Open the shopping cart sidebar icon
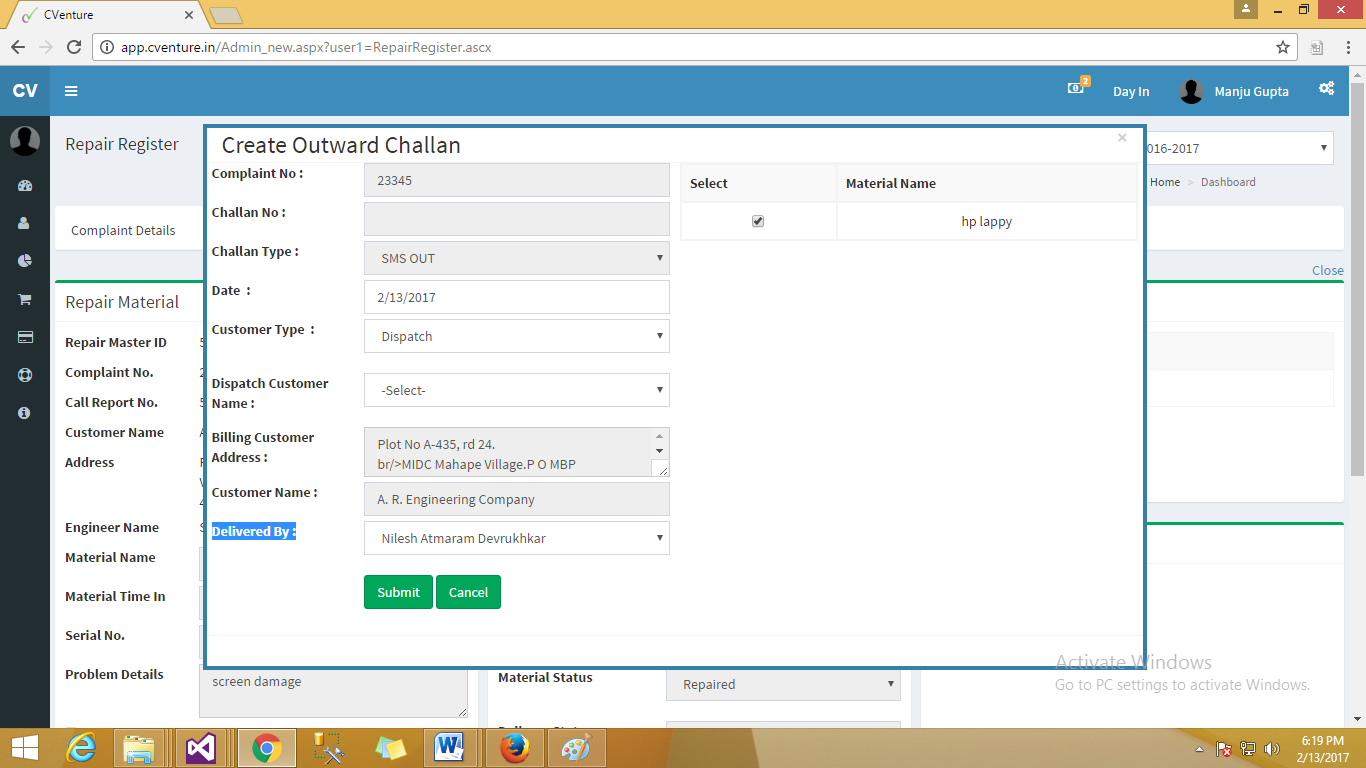 (x=25, y=299)
